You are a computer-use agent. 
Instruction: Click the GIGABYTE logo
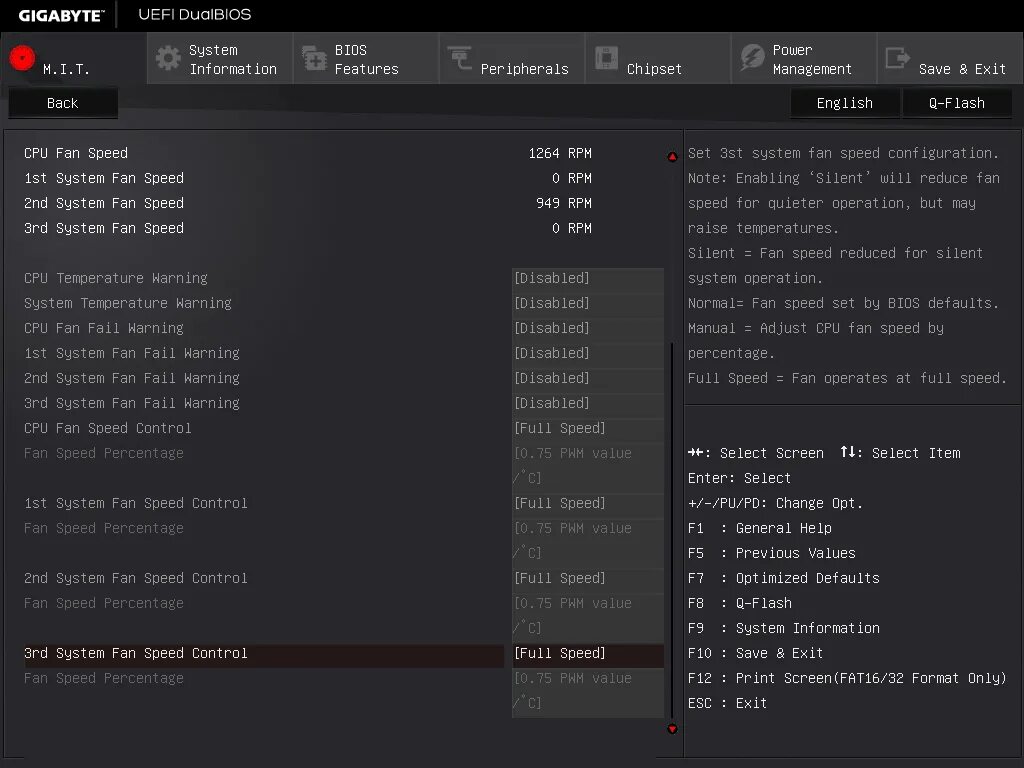(61, 16)
